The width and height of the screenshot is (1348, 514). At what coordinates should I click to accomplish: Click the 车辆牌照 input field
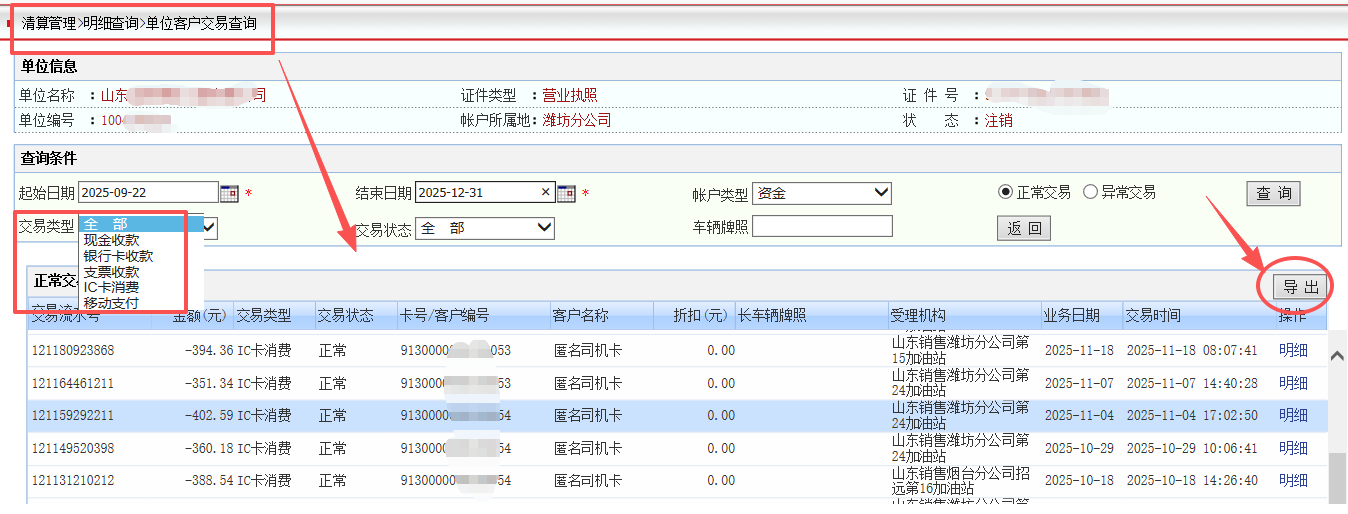point(821,227)
